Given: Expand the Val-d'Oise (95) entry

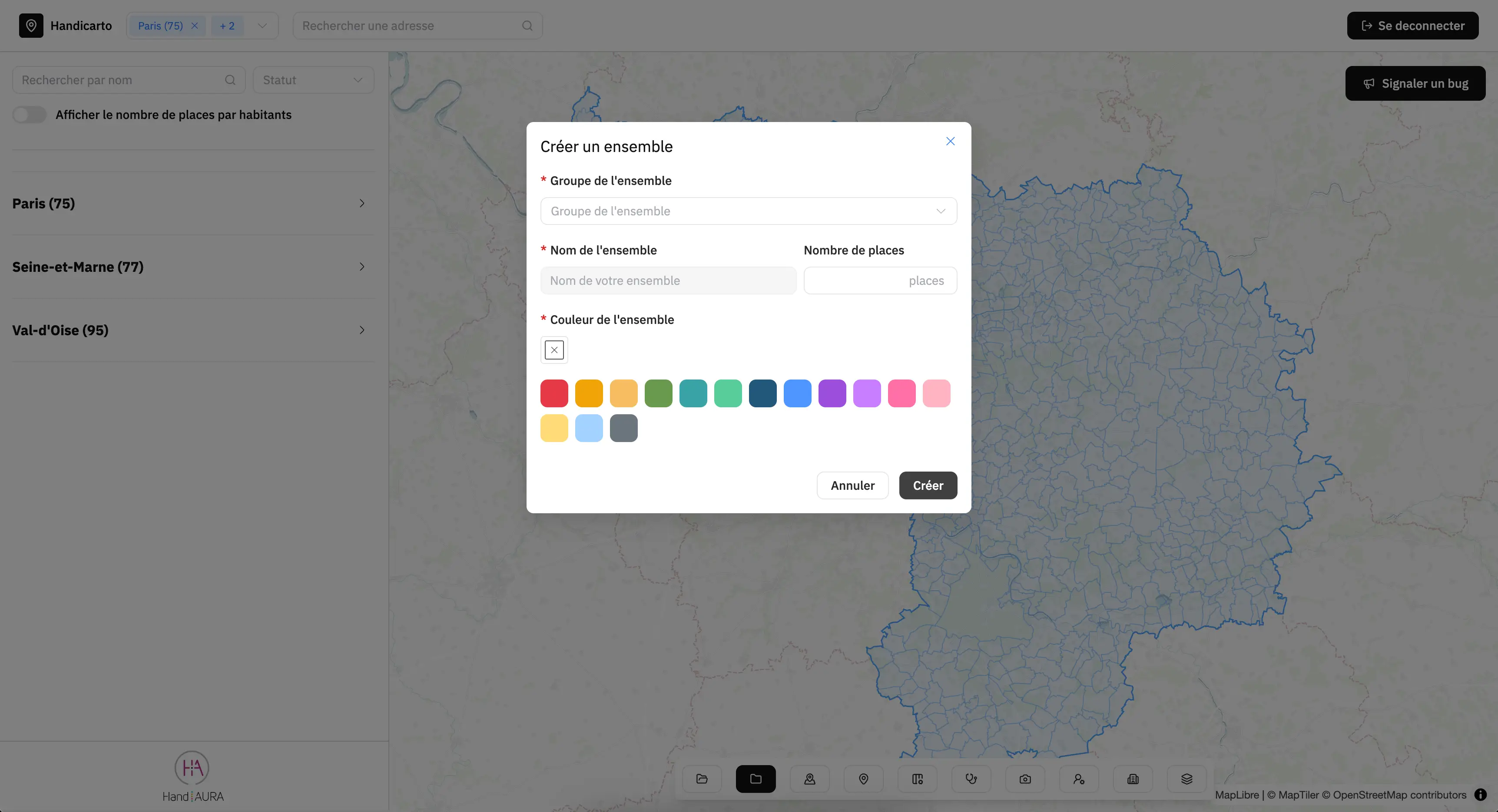Looking at the screenshot, I should (x=192, y=330).
